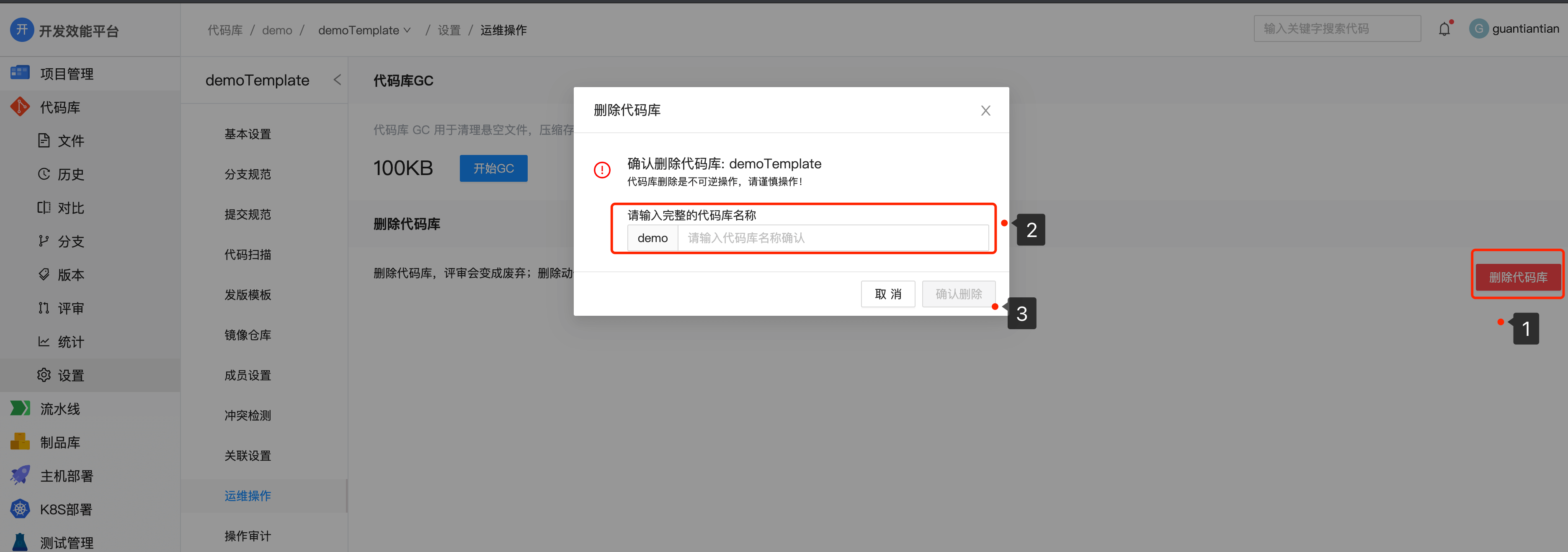Screen dimensions: 1568x552
Task: Close the 删除代码库 dialog
Action: (x=985, y=110)
